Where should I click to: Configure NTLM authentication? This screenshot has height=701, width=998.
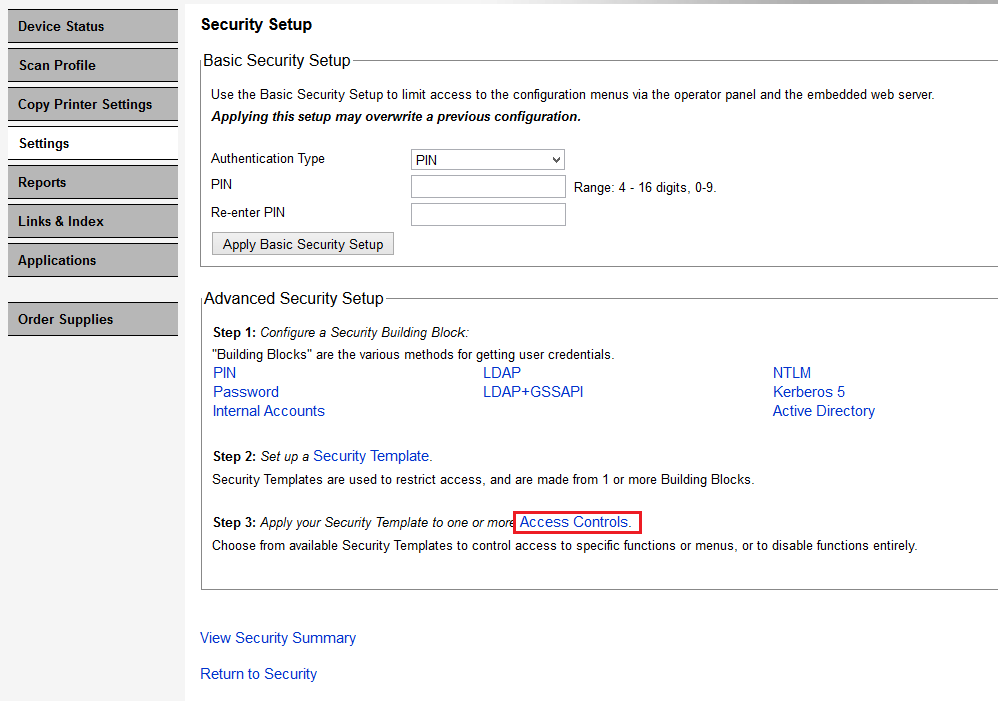coord(791,372)
